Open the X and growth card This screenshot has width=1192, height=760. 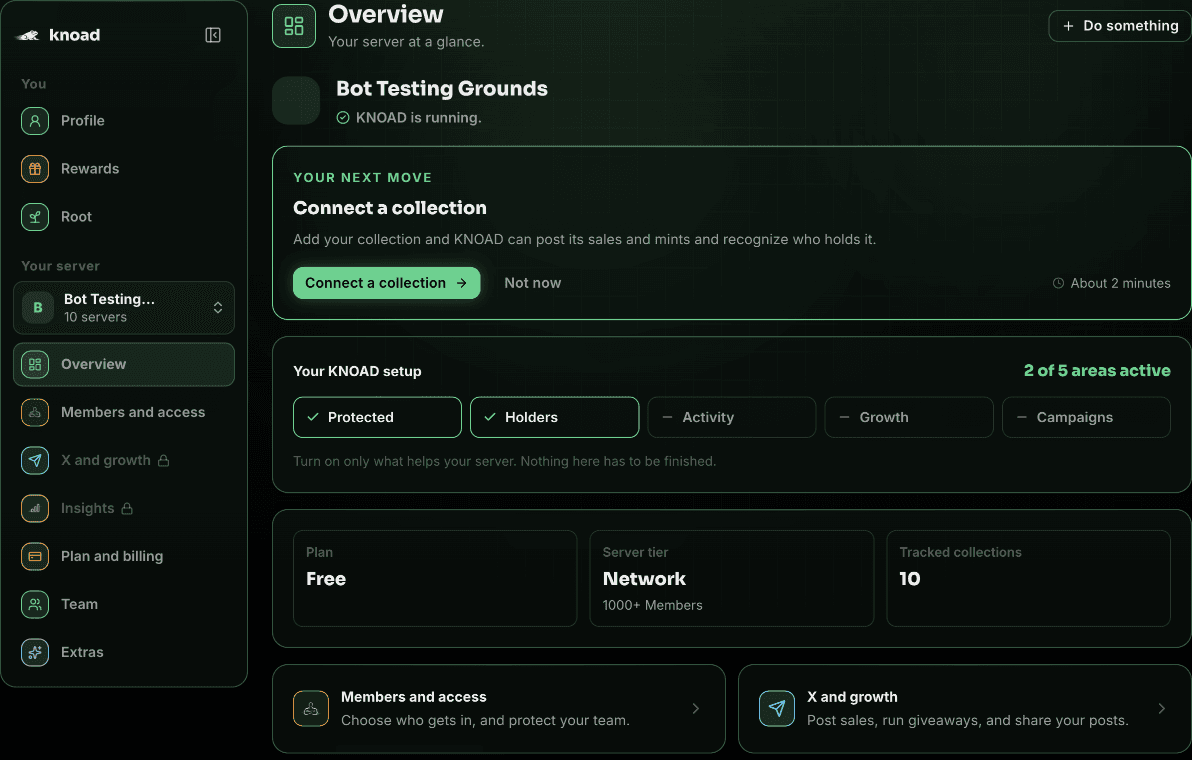click(965, 708)
